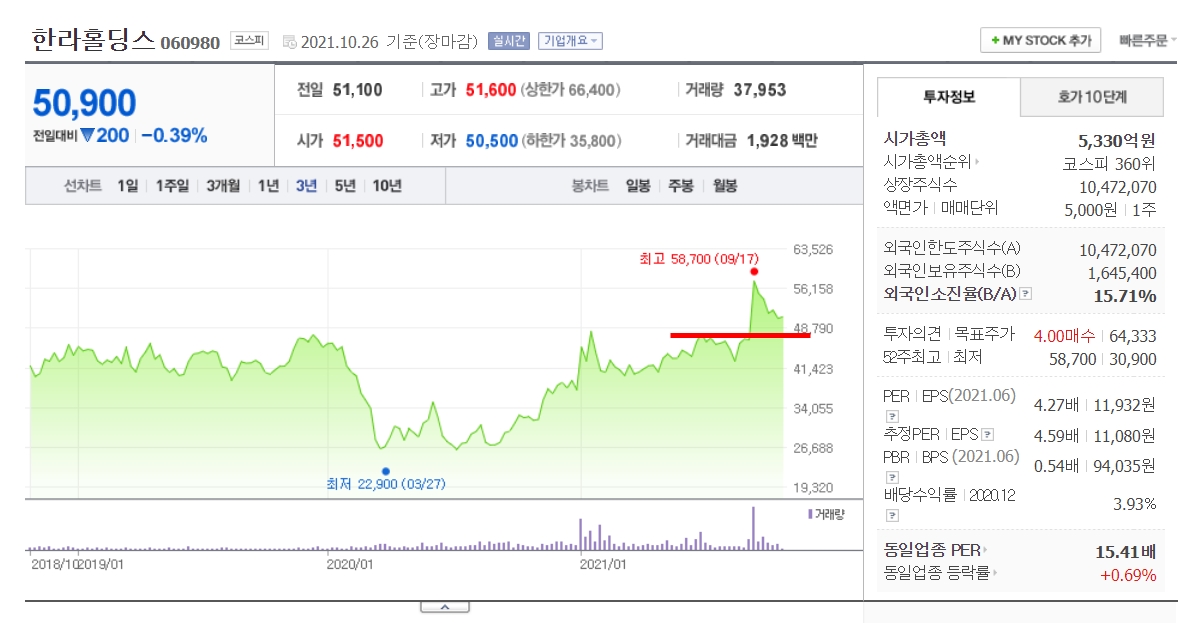Viewport: 1179px width, 623px height.
Task: Select the 3년 line chart period
Action: point(306,186)
